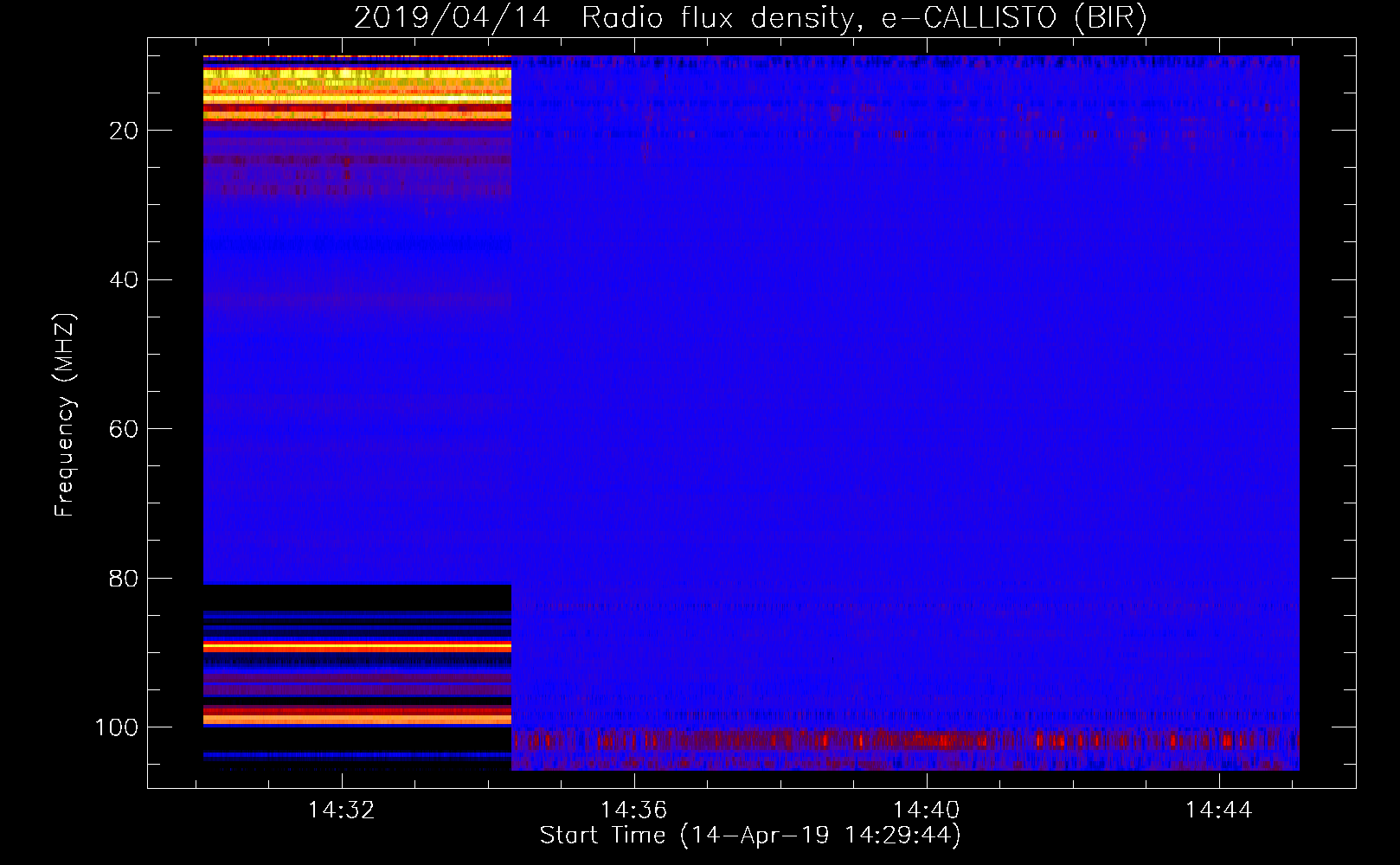Click the plot title '2019/04/14 Radio flux density, e-CALLISTO (BIR)'
Image resolution: width=1400 pixels, height=865 pixels.
pyautogui.click(x=750, y=18)
